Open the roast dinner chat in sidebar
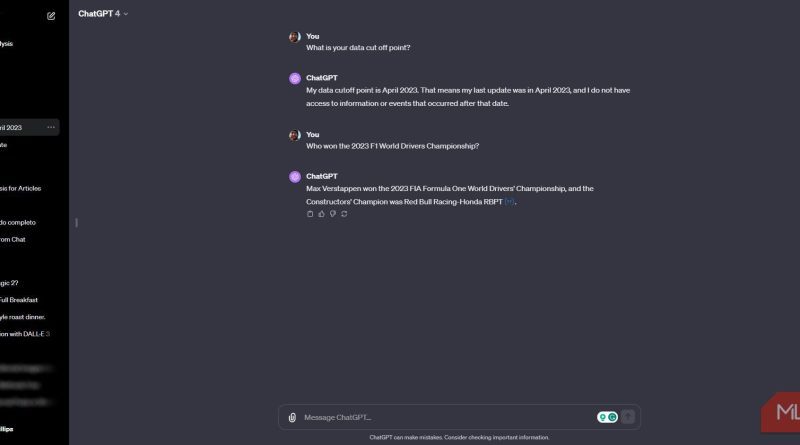The height and width of the screenshot is (445, 800). [22, 317]
